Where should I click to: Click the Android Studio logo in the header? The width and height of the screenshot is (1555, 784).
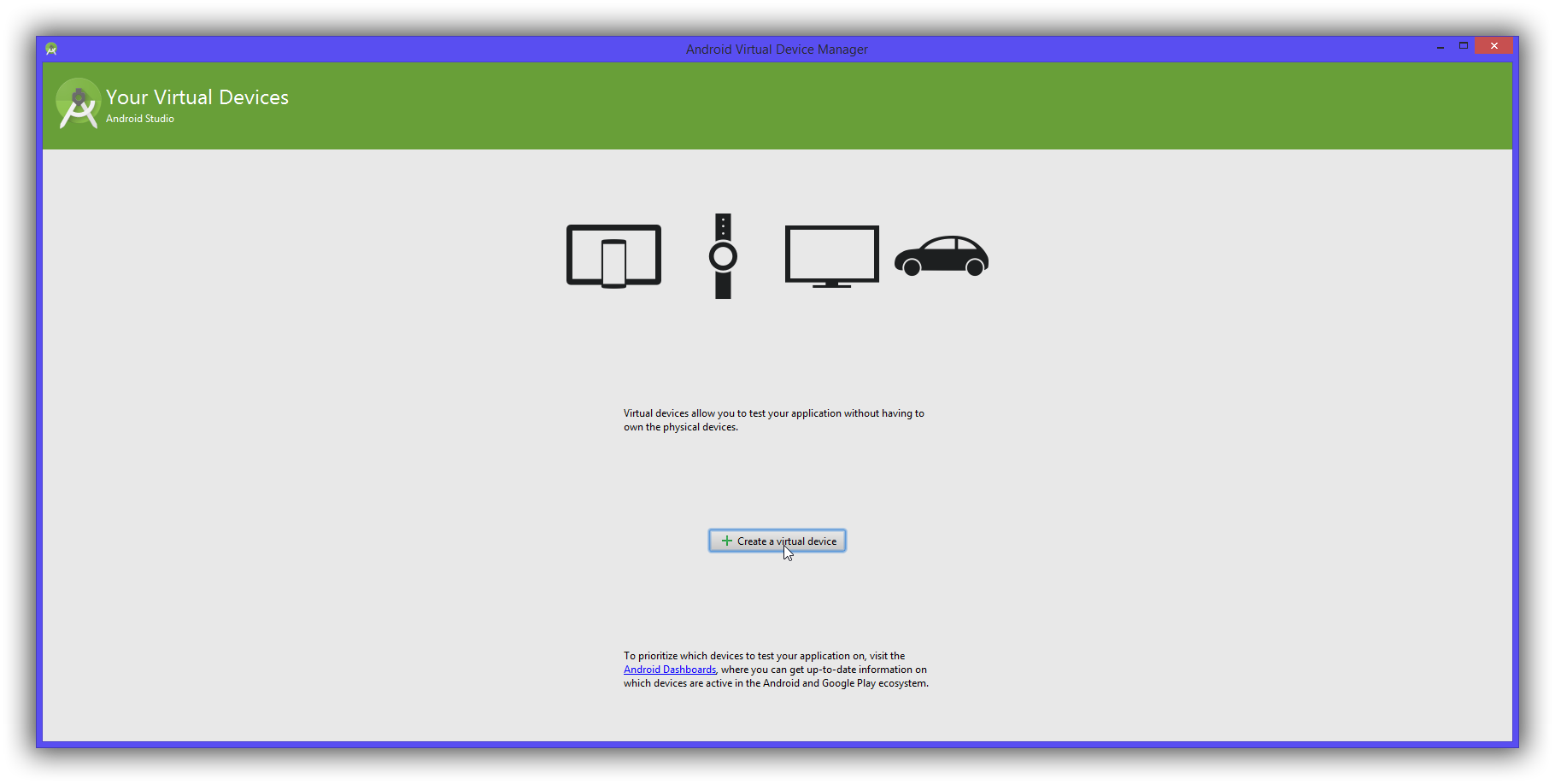click(78, 103)
